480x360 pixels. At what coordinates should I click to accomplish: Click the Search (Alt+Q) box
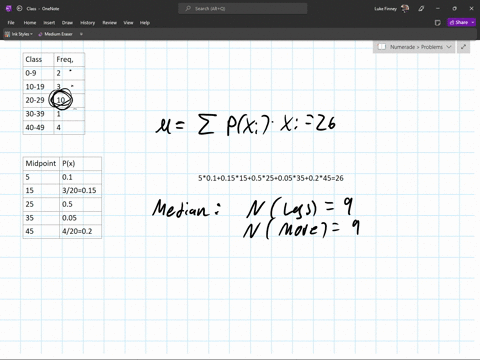tap(242, 9)
